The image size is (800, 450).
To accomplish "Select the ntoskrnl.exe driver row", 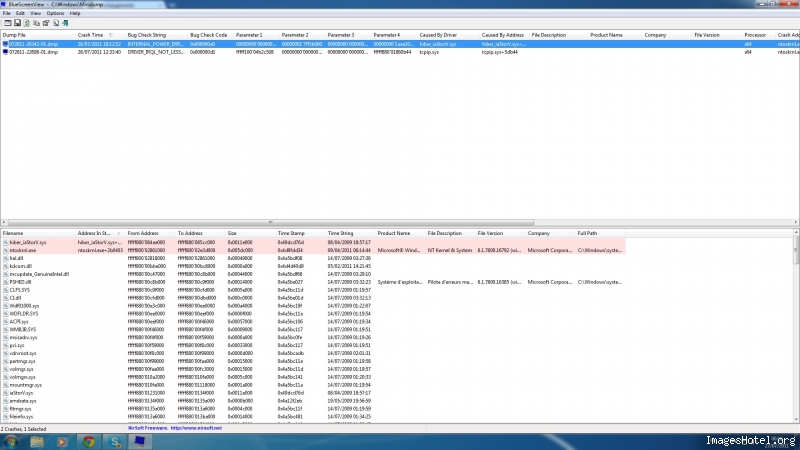I will pyautogui.click(x=313, y=251).
